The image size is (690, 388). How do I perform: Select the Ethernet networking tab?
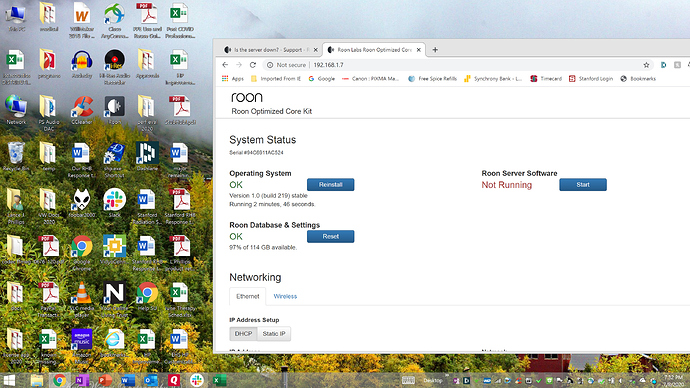tap(248, 296)
